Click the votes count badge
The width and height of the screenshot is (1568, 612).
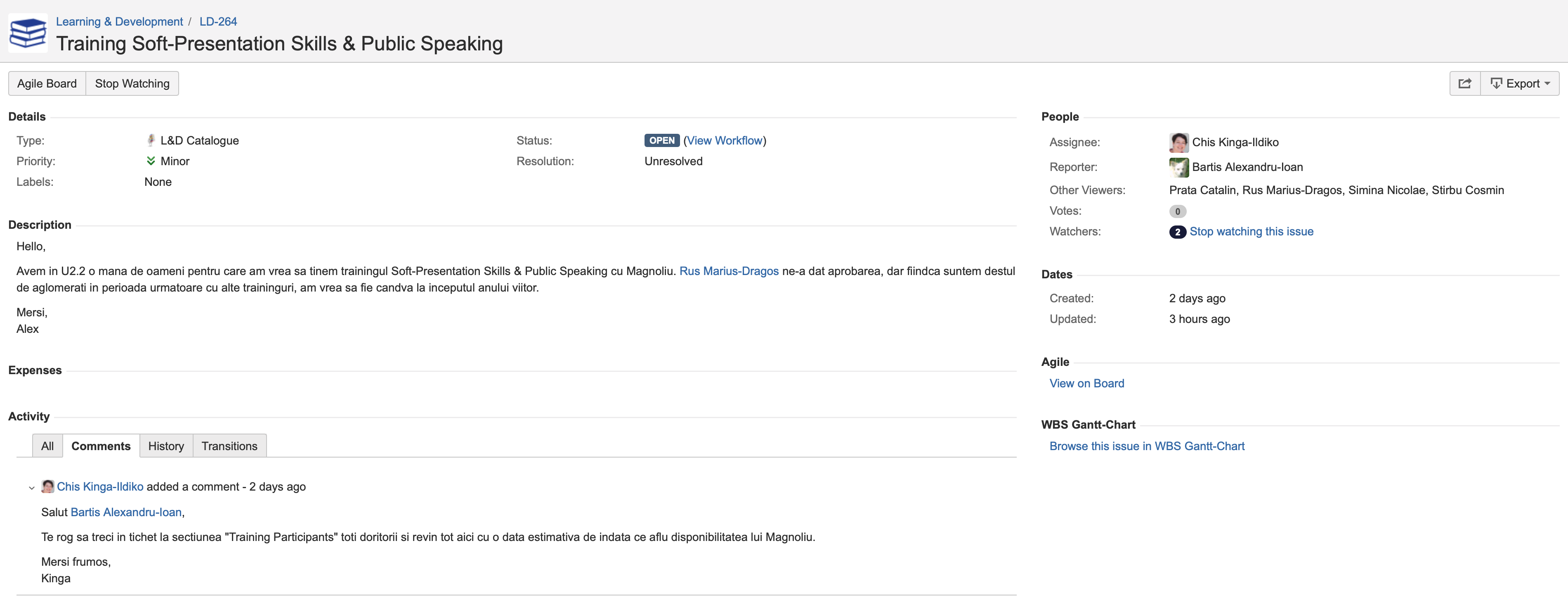tap(1177, 211)
